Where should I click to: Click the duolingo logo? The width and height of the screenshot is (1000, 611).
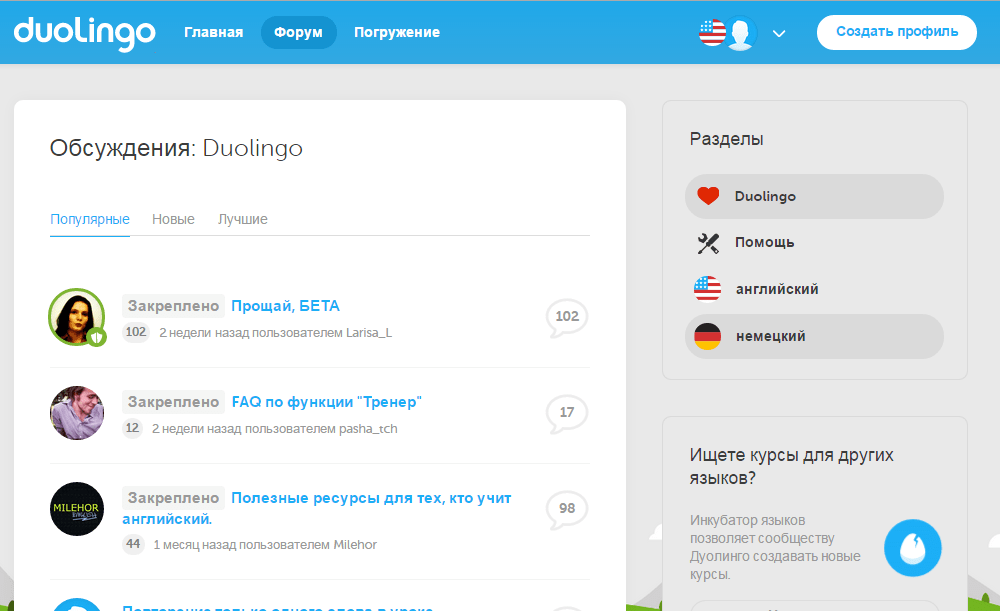pyautogui.click(x=85, y=33)
